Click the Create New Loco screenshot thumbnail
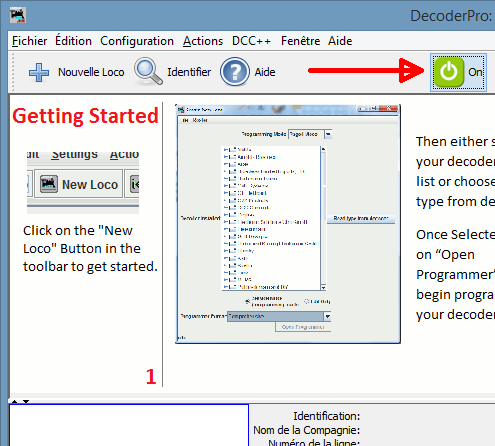 click(288, 224)
